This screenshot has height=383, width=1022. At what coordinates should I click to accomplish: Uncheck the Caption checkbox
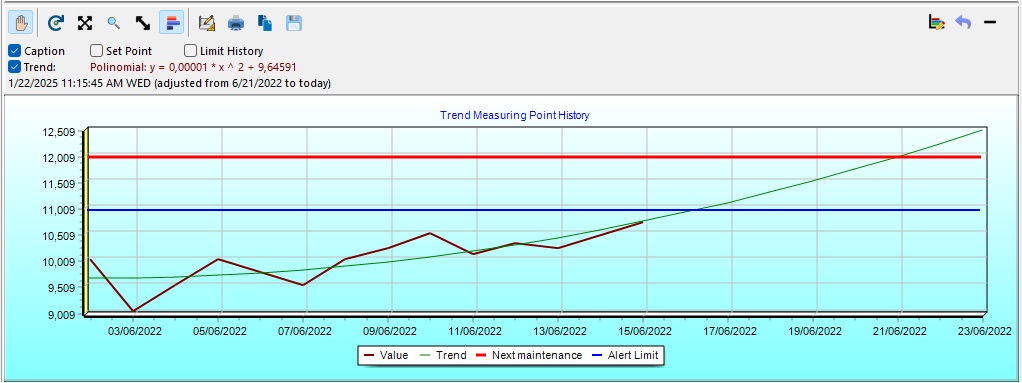coord(15,51)
